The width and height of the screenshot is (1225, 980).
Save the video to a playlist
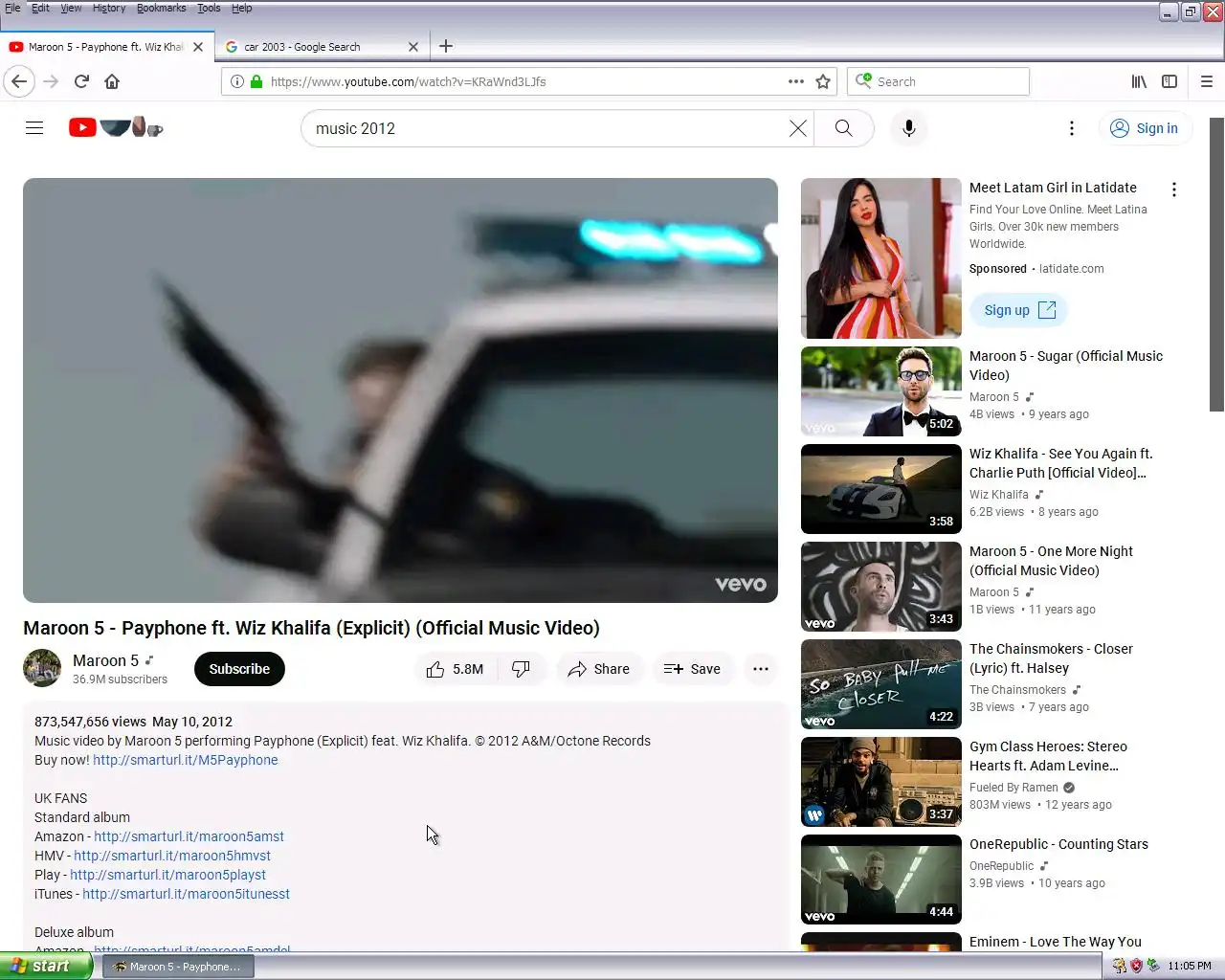click(x=692, y=669)
